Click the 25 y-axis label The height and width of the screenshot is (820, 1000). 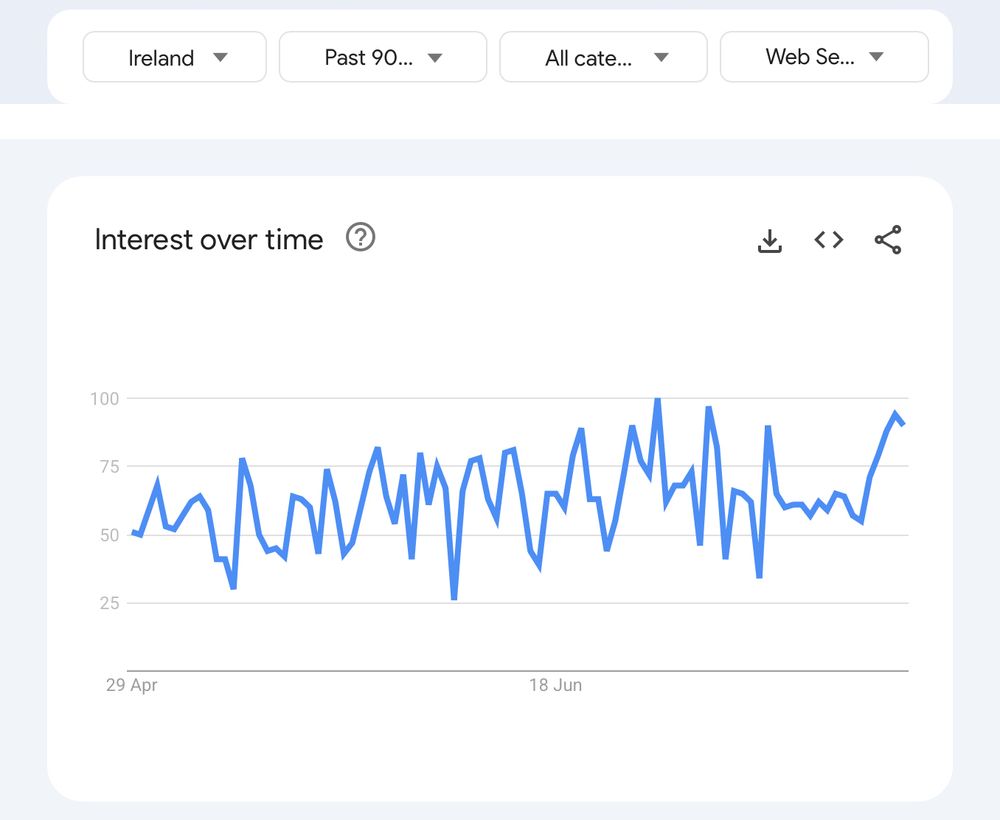tap(108, 603)
